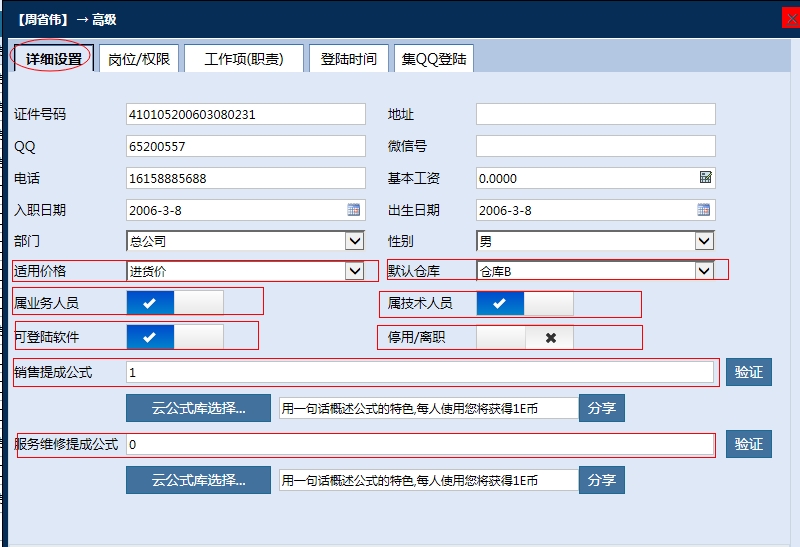This screenshot has width=800, height=547.
Task: Click the dialog title 【周省伟】→ 高级
Action: pyautogui.click(x=66, y=19)
